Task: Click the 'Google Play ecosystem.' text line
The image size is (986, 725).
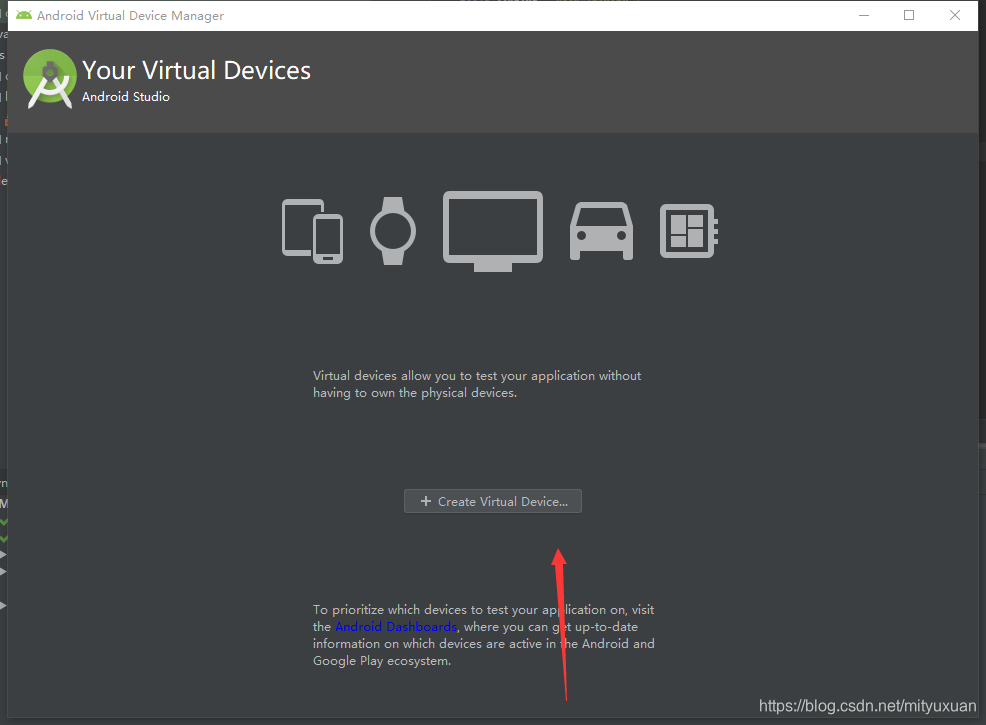Action: click(382, 661)
